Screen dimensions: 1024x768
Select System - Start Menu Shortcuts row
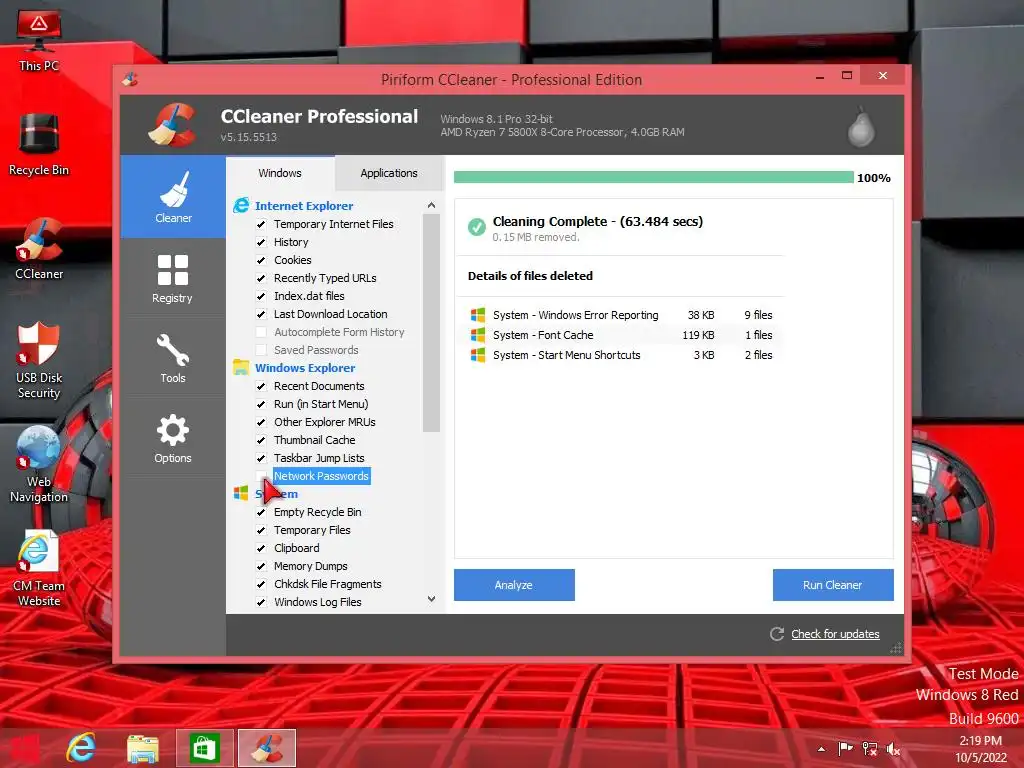click(x=621, y=355)
